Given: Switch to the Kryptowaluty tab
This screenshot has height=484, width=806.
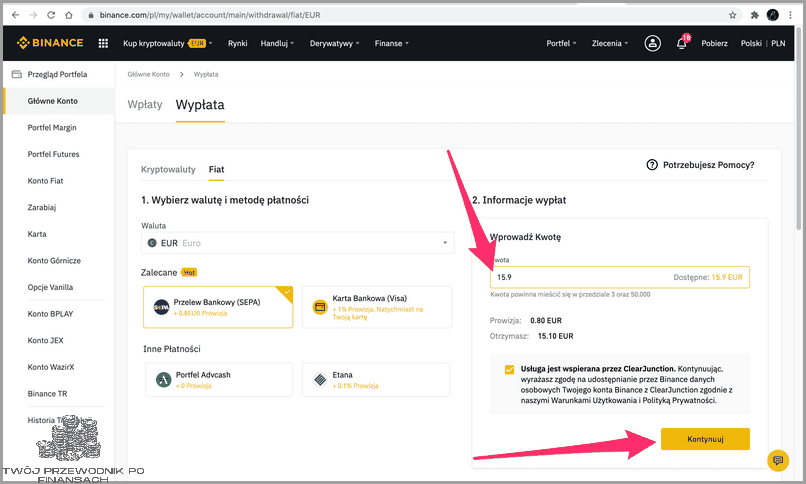Looking at the screenshot, I should click(x=168, y=169).
